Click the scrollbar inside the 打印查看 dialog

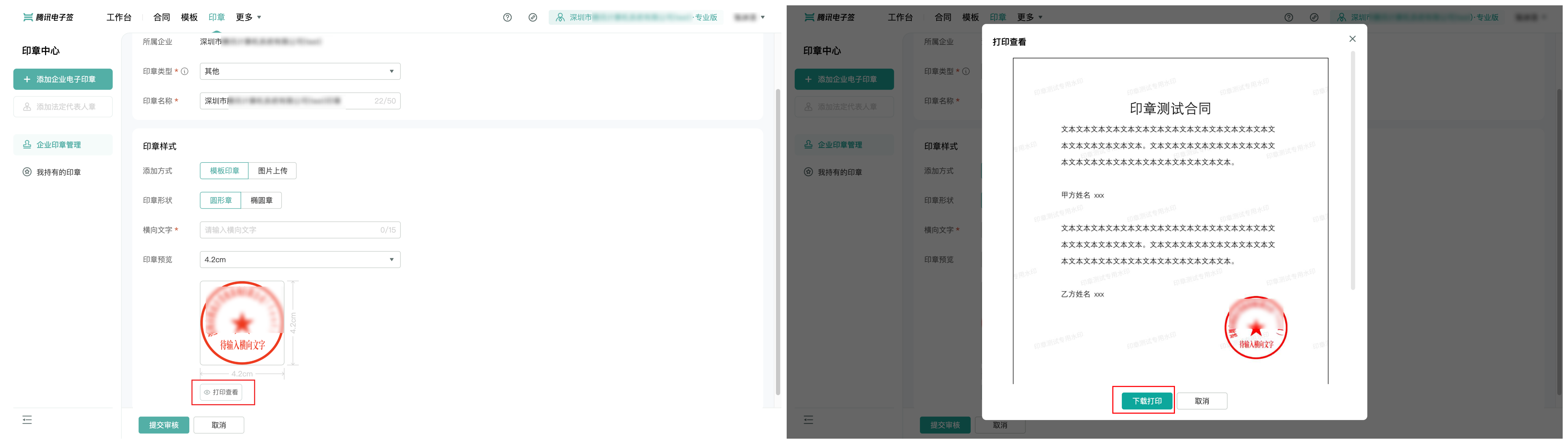pos(1353,171)
